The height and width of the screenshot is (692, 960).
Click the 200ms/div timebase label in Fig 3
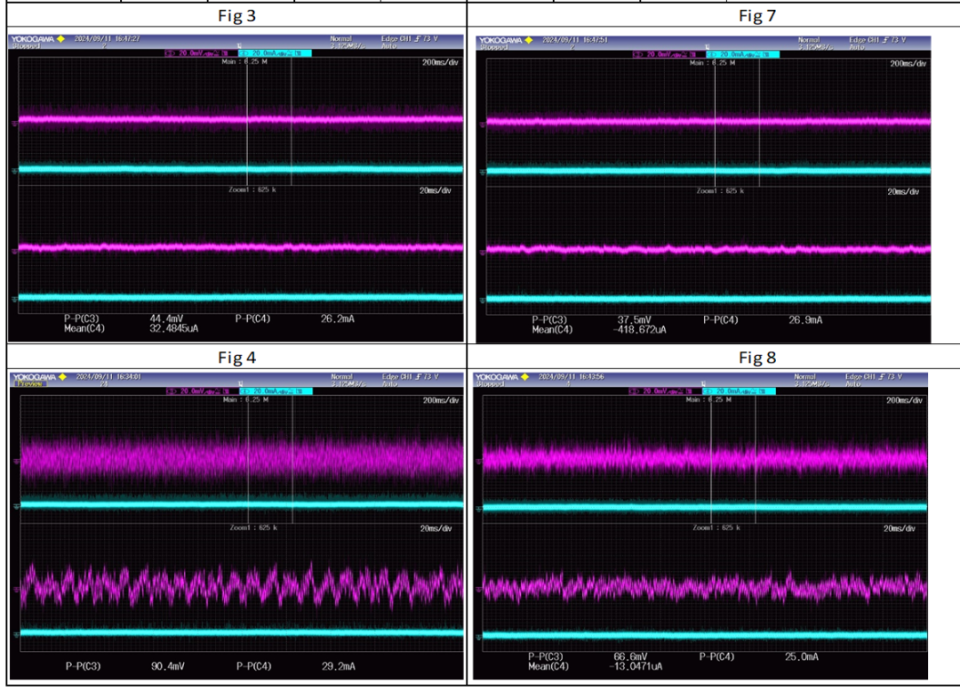(x=440, y=62)
